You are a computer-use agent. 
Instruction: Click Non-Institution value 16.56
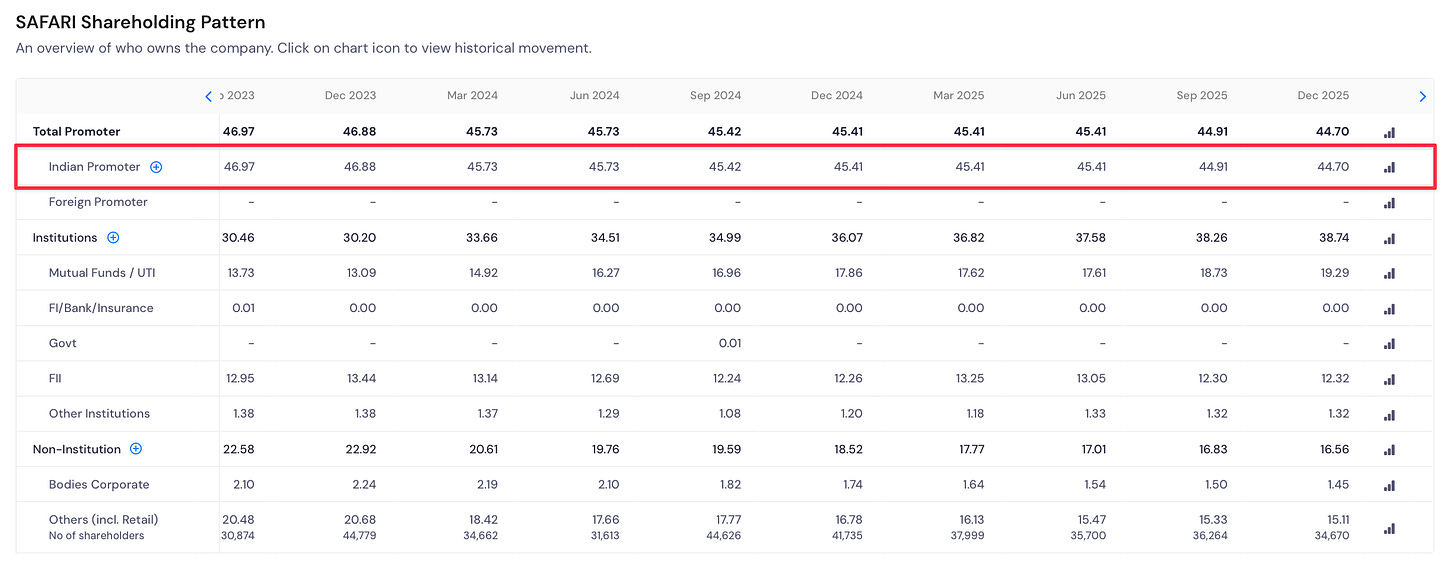[x=1334, y=449]
